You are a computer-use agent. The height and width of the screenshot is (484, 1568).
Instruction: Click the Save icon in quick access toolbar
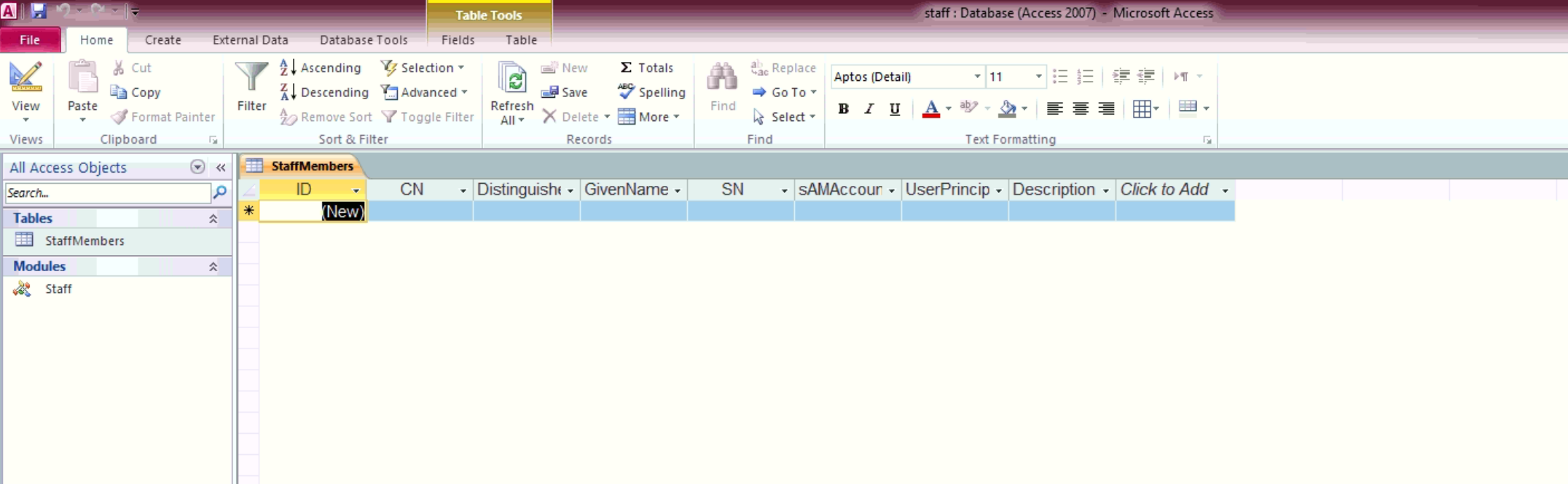tap(39, 11)
